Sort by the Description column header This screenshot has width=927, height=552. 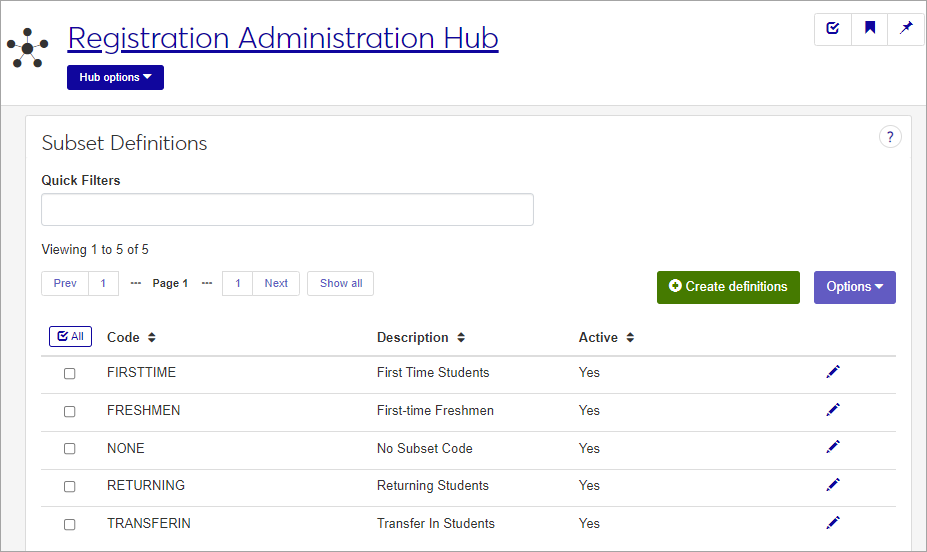pos(420,338)
